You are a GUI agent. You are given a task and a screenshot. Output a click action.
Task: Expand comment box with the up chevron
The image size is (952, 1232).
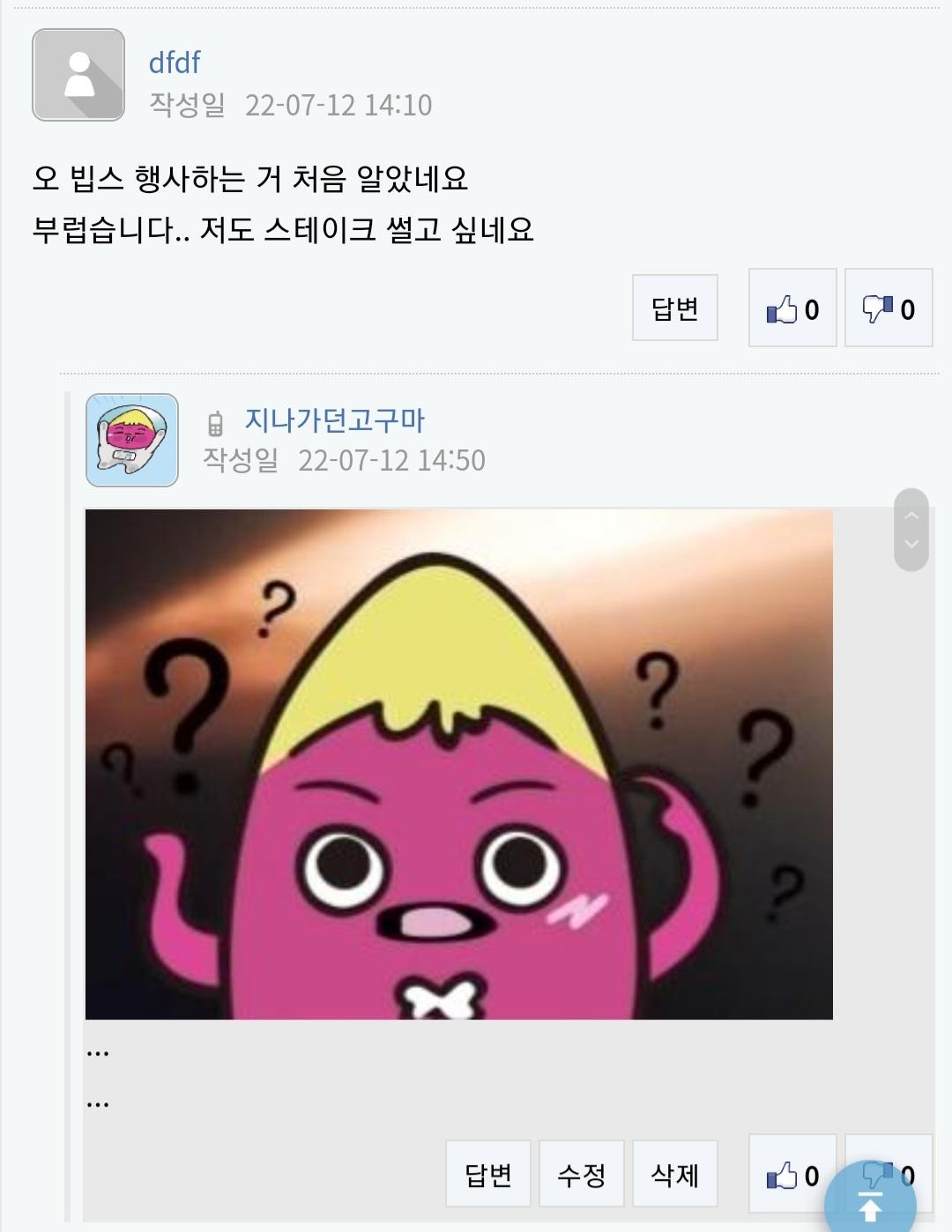pos(911,515)
